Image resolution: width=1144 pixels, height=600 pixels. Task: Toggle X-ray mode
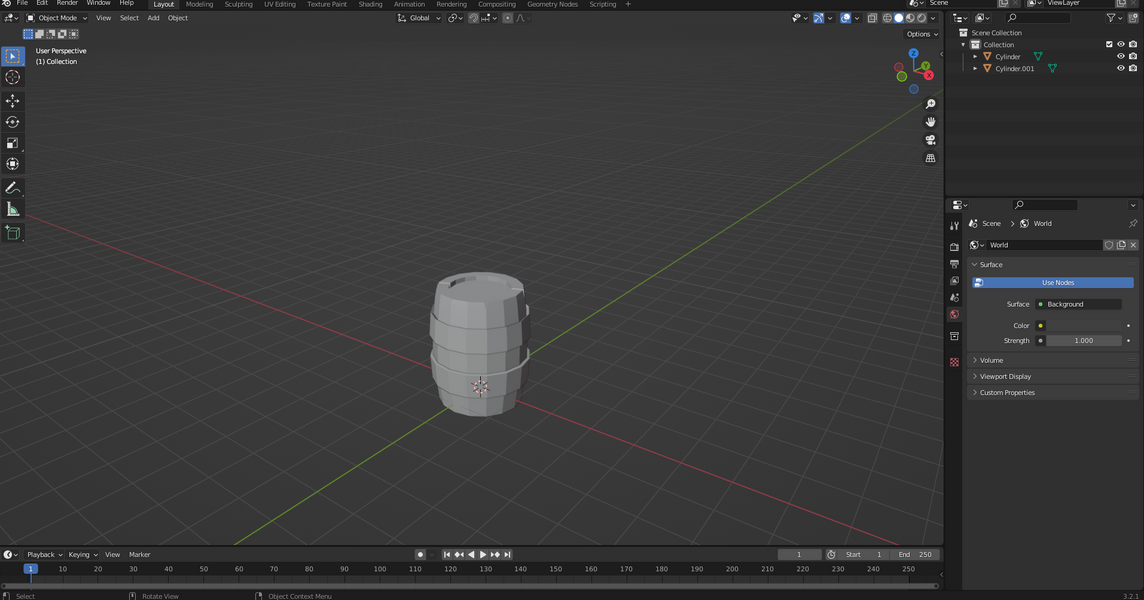873,18
